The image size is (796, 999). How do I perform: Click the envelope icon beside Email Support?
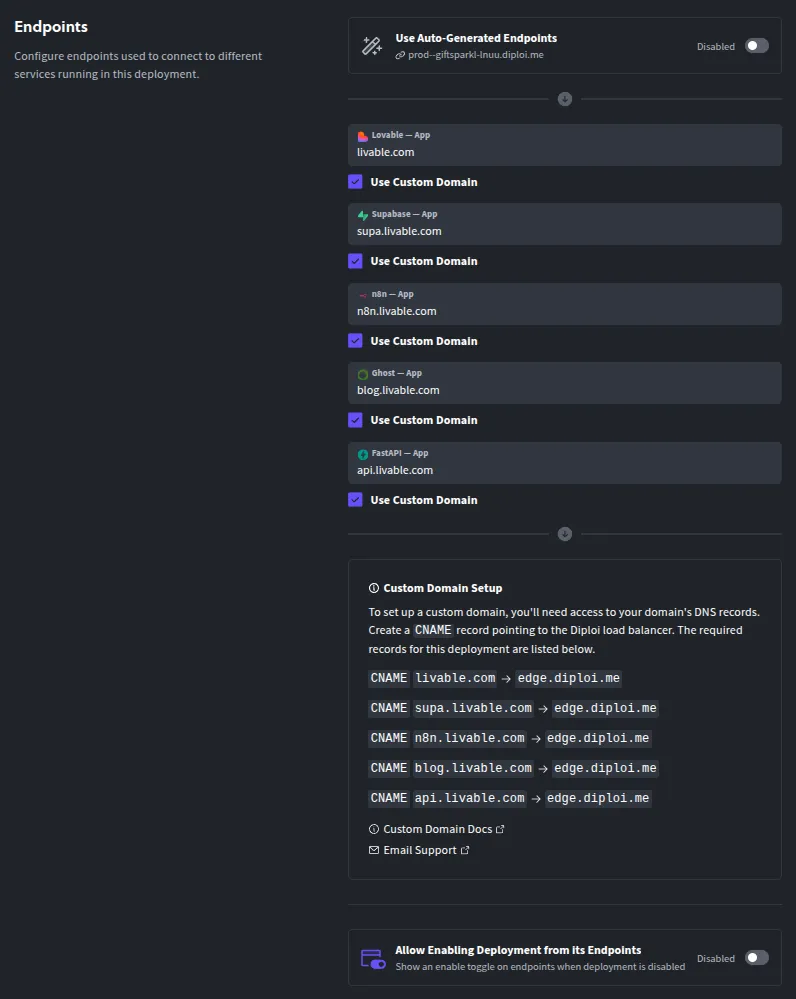[374, 849]
